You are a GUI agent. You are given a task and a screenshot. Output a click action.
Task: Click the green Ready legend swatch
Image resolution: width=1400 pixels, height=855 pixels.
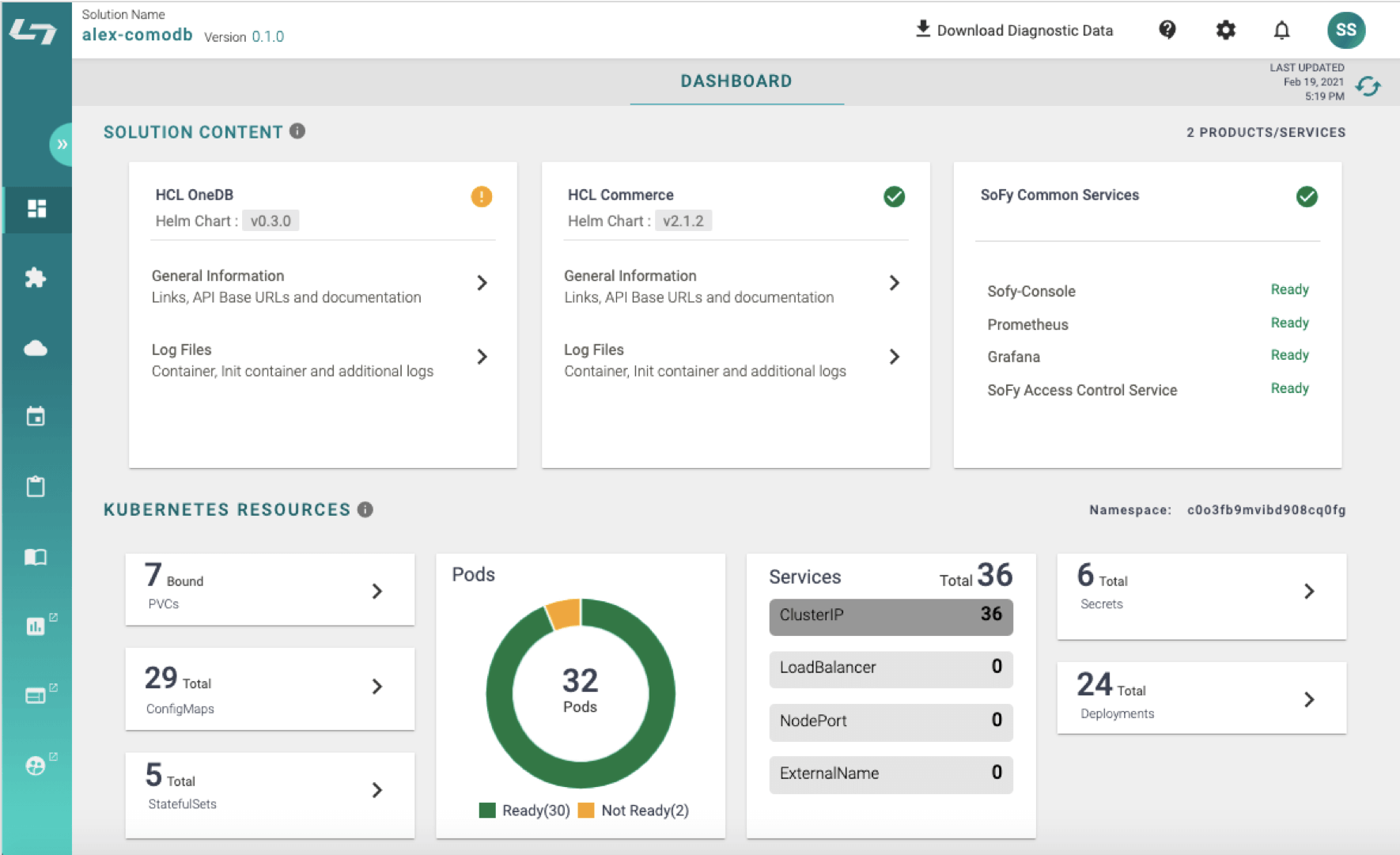pos(487,811)
